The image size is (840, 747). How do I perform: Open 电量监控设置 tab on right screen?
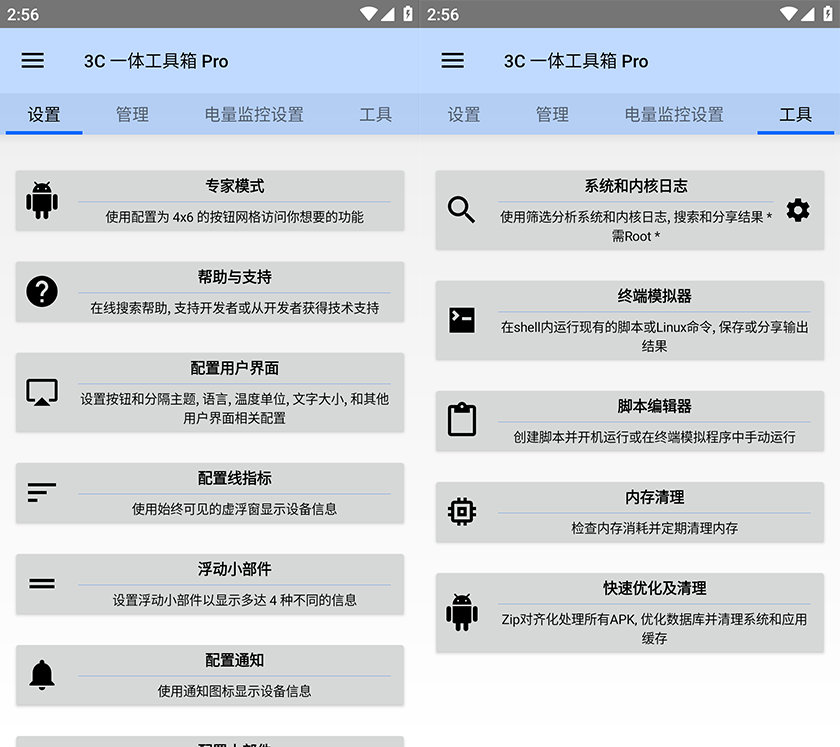(x=674, y=114)
